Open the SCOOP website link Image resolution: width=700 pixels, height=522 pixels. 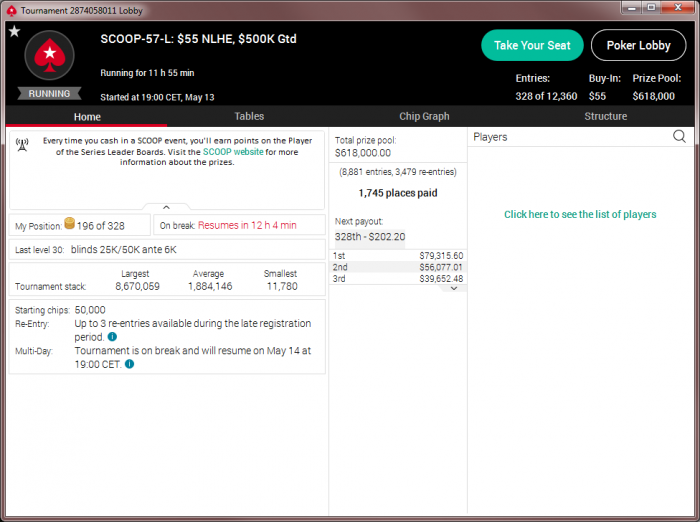(233, 152)
